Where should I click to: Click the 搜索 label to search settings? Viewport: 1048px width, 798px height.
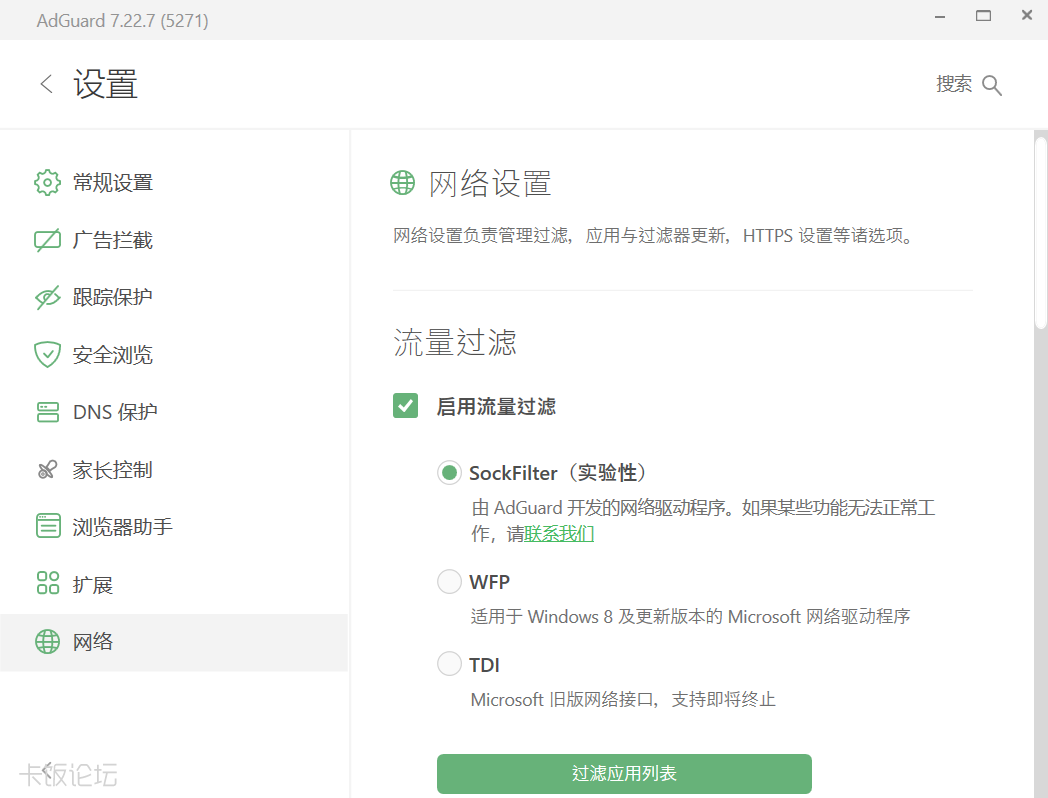[x=954, y=84]
